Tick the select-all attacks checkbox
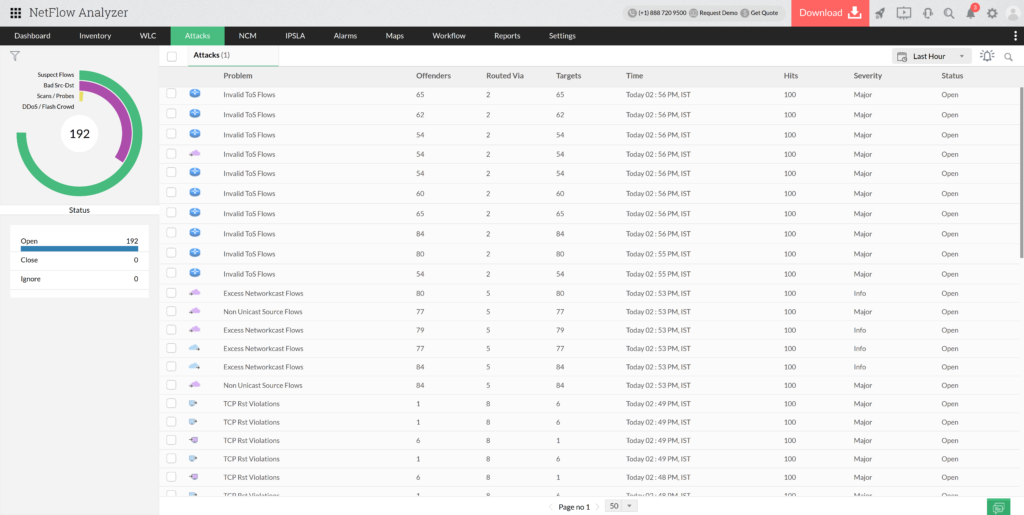This screenshot has width=1024, height=515. coord(172,56)
